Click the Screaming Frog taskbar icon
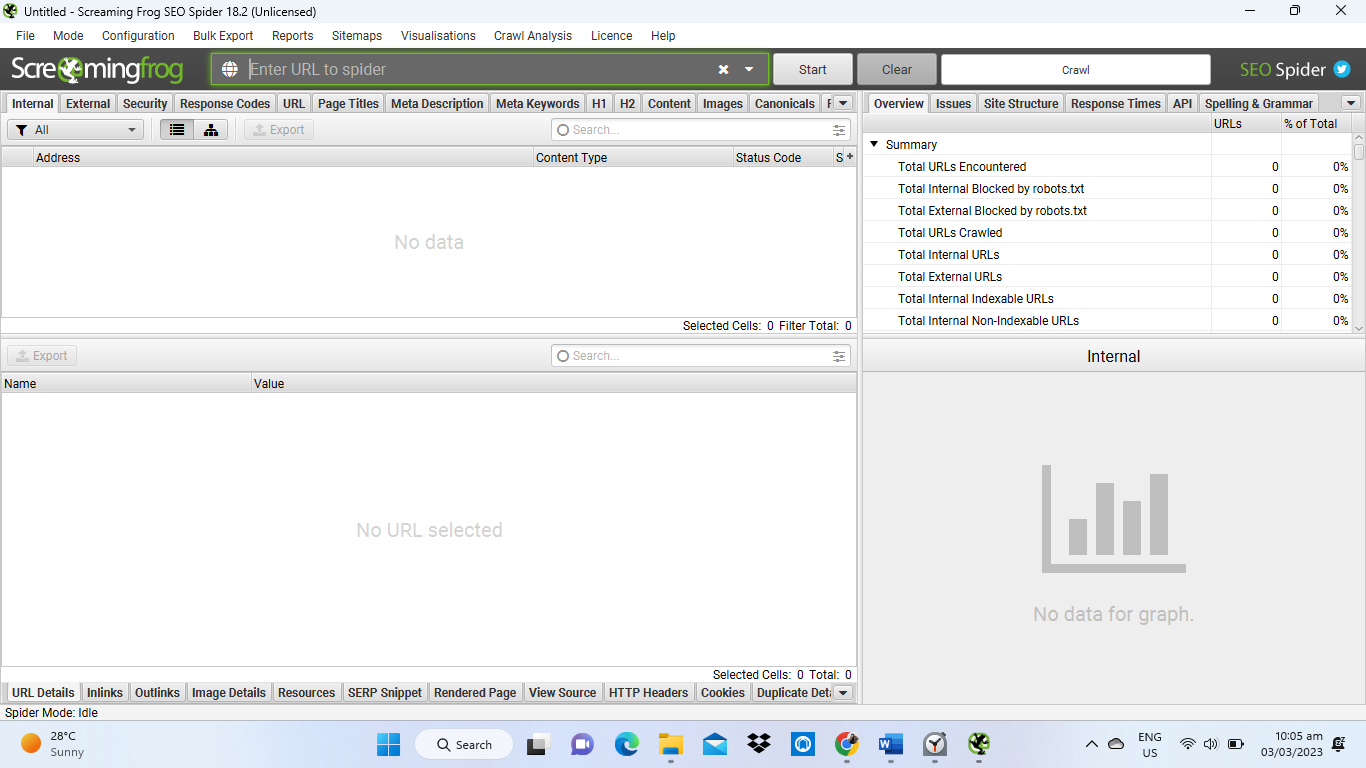This screenshot has width=1366, height=768. coord(979,744)
